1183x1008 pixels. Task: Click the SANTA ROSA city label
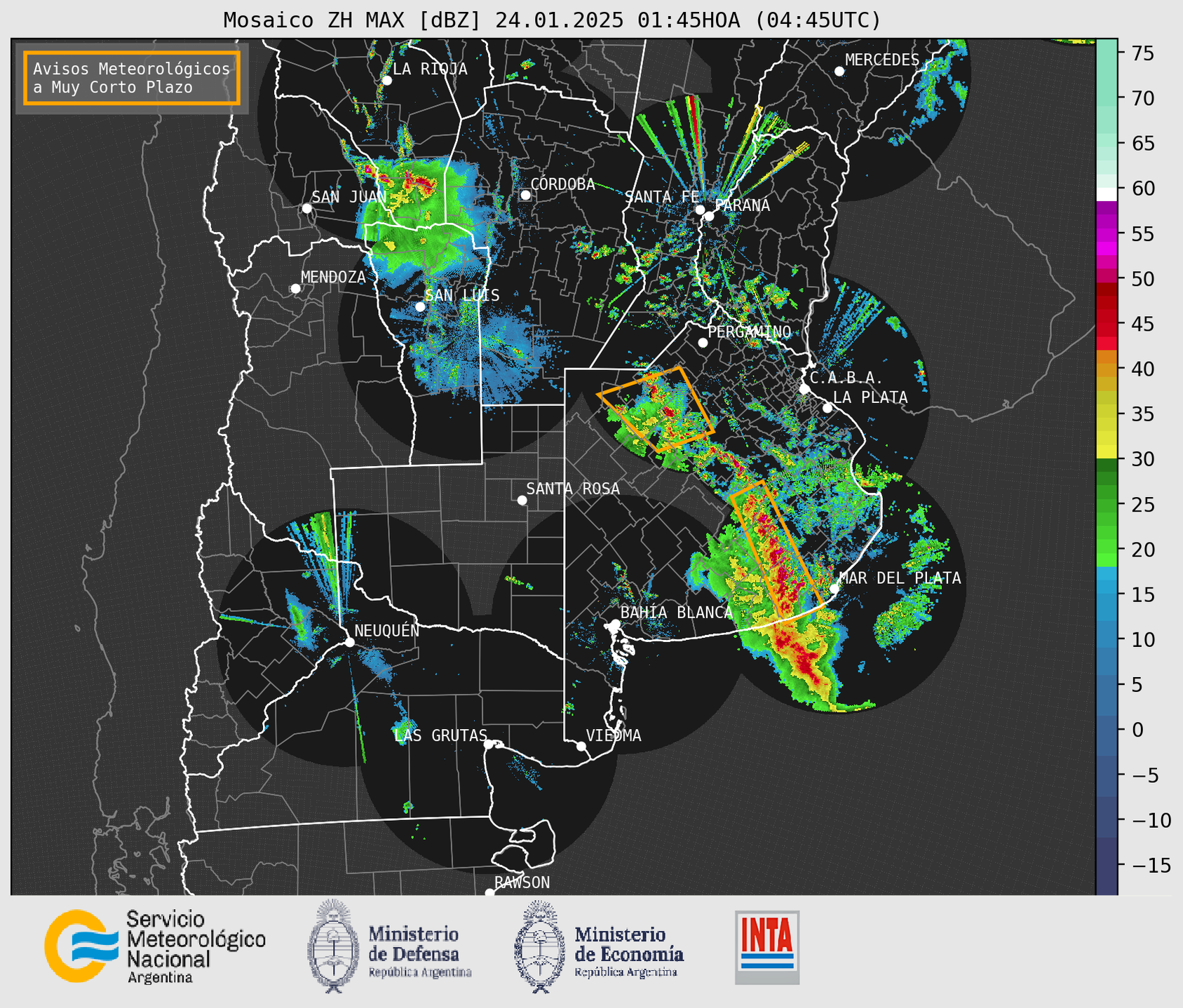click(573, 489)
